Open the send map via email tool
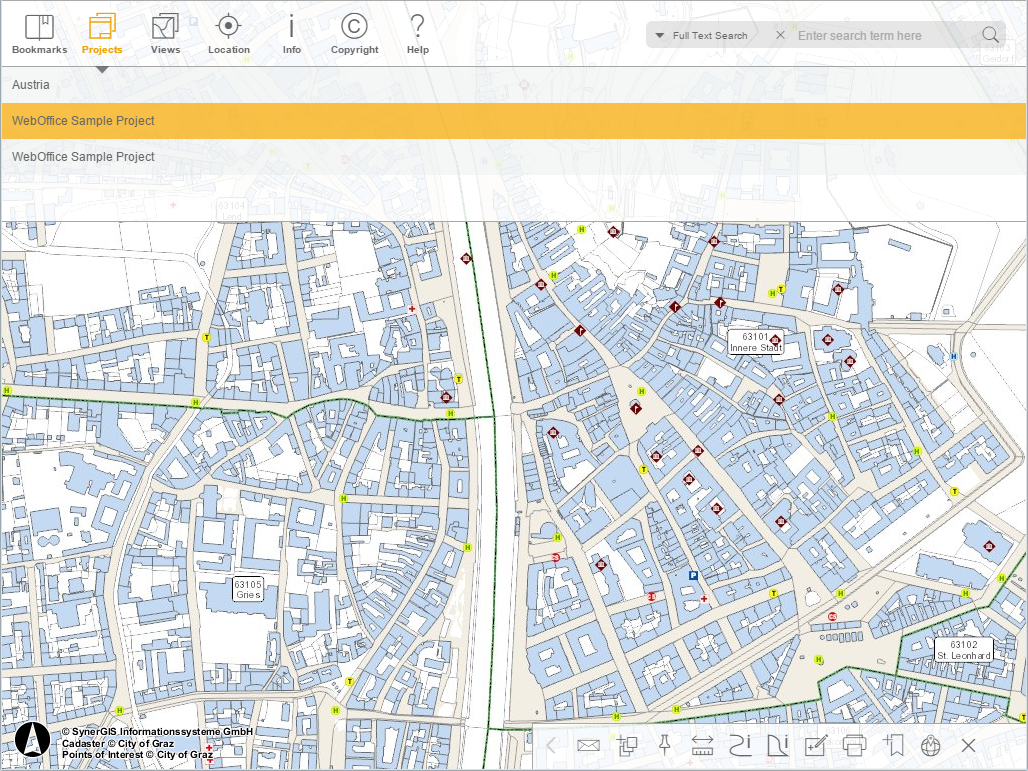 (x=589, y=745)
